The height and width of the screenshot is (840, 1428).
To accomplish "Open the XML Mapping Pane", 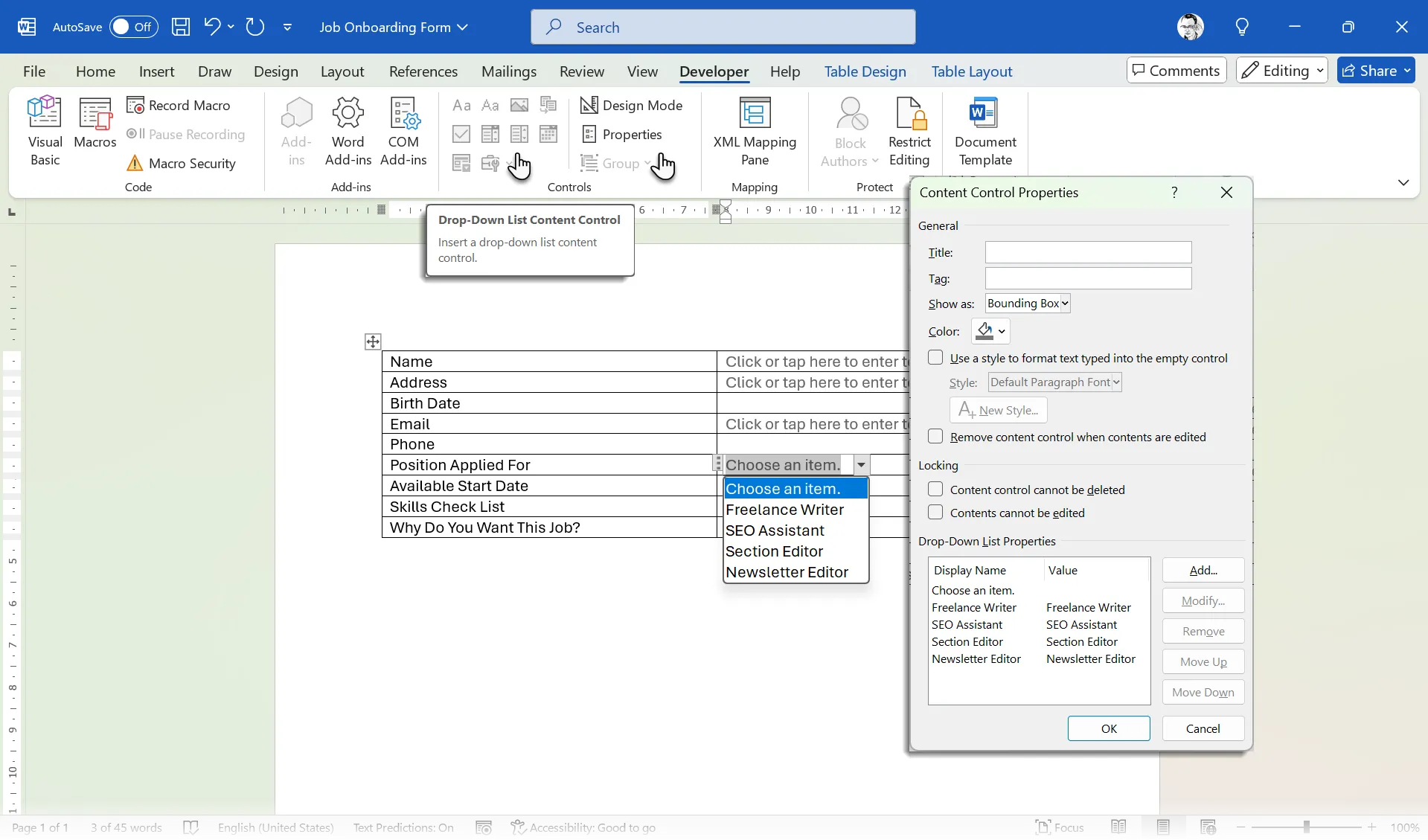I will [x=755, y=130].
